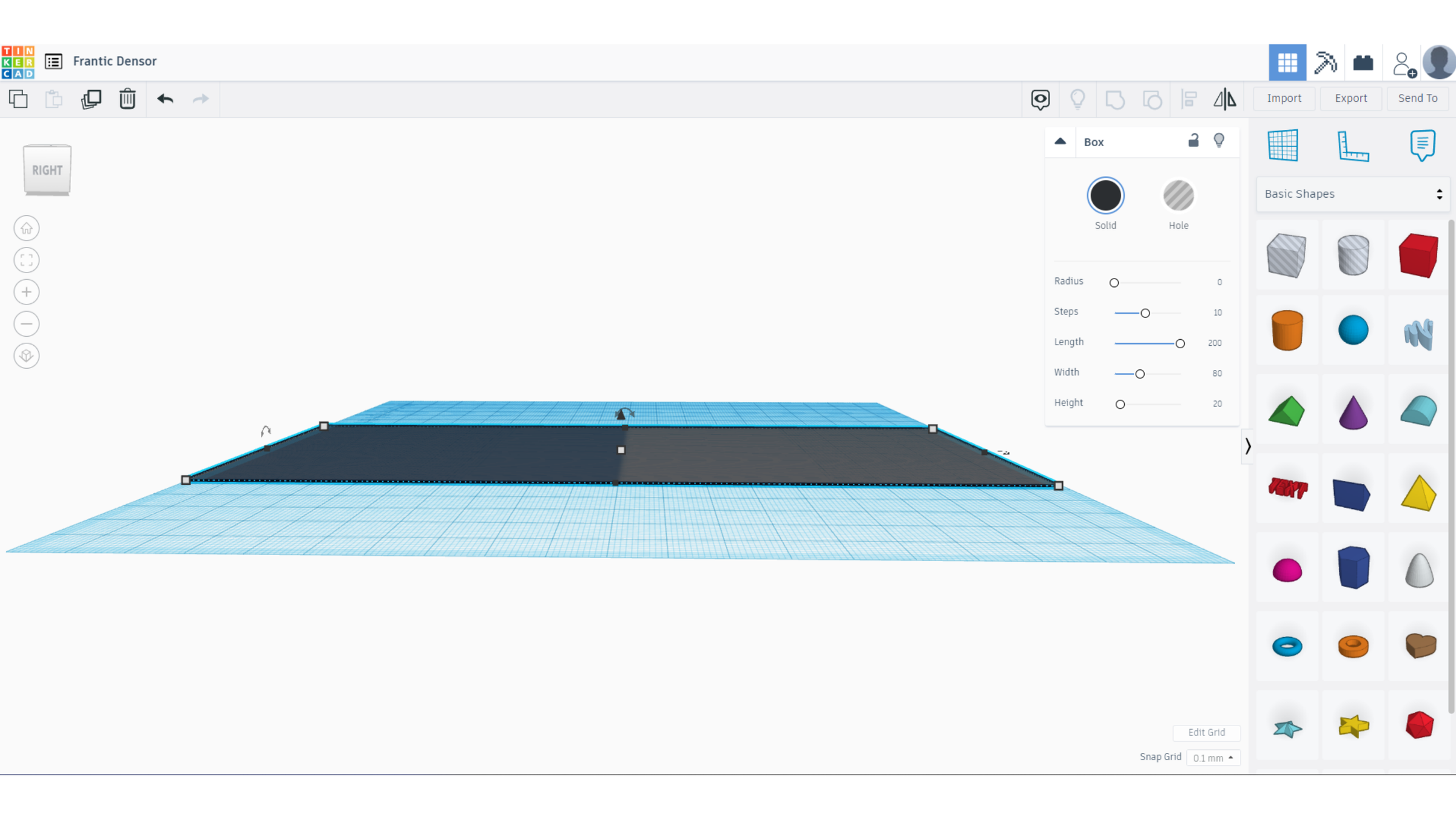Set shape to Hole mode
The width and height of the screenshot is (1456, 819).
tap(1178, 196)
